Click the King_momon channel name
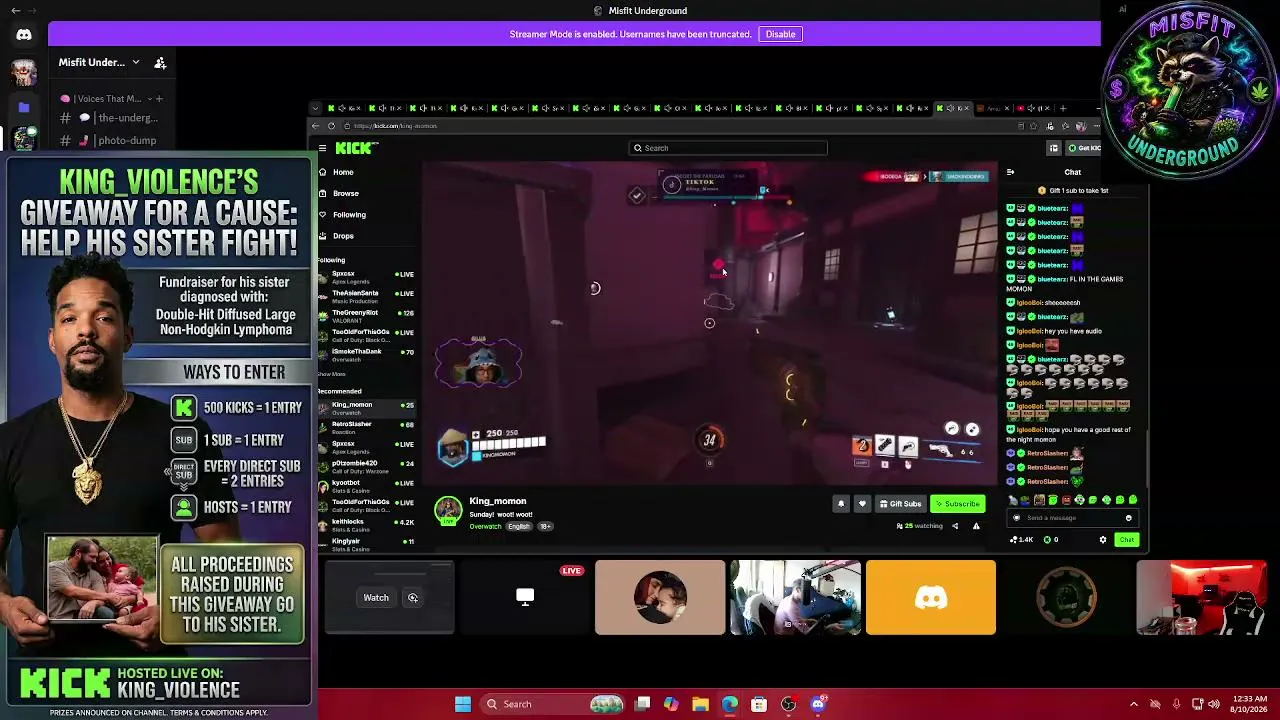Viewport: 1280px width, 720px height. 497,501
